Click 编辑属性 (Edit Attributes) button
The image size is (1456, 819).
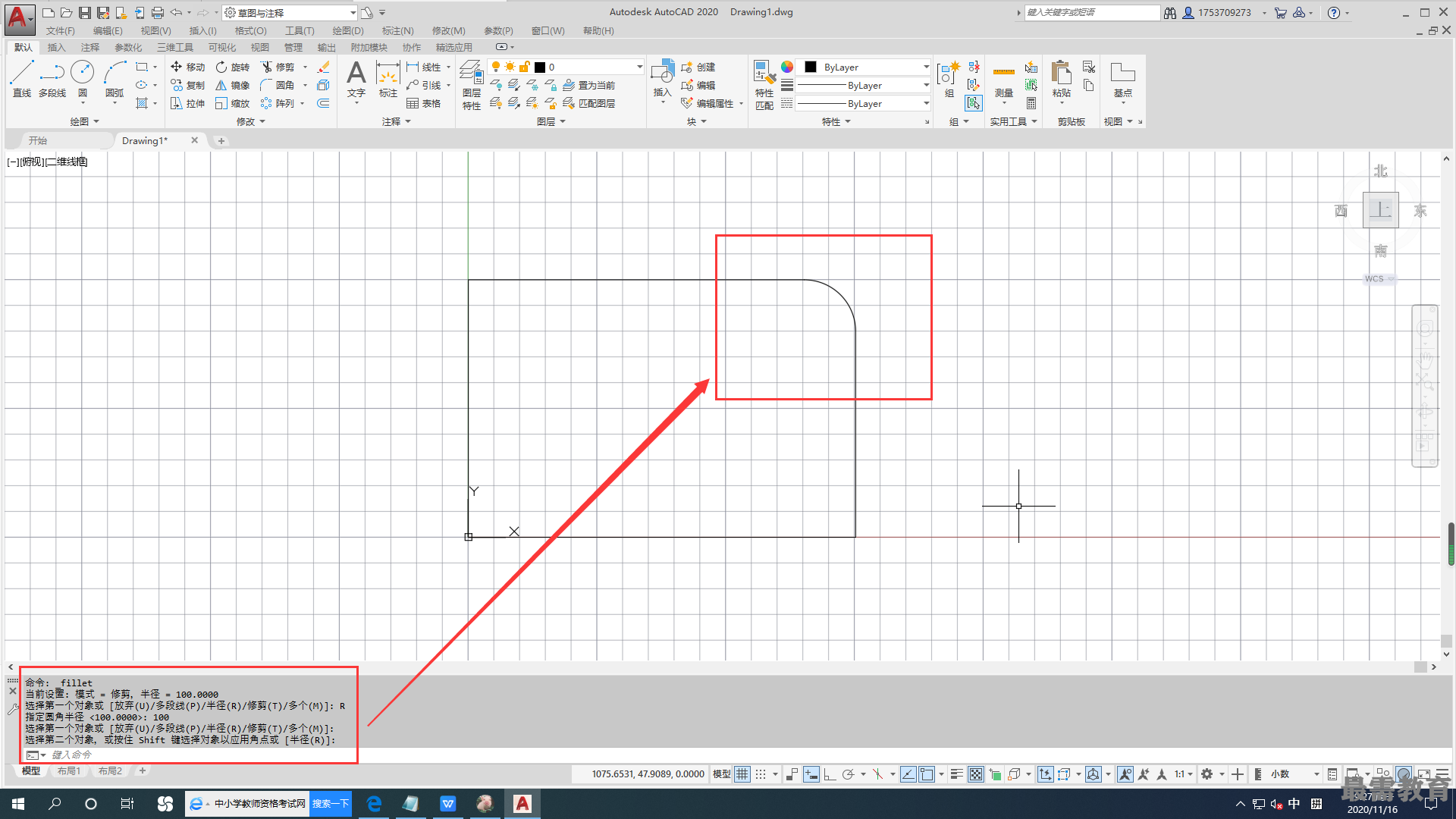(707, 103)
